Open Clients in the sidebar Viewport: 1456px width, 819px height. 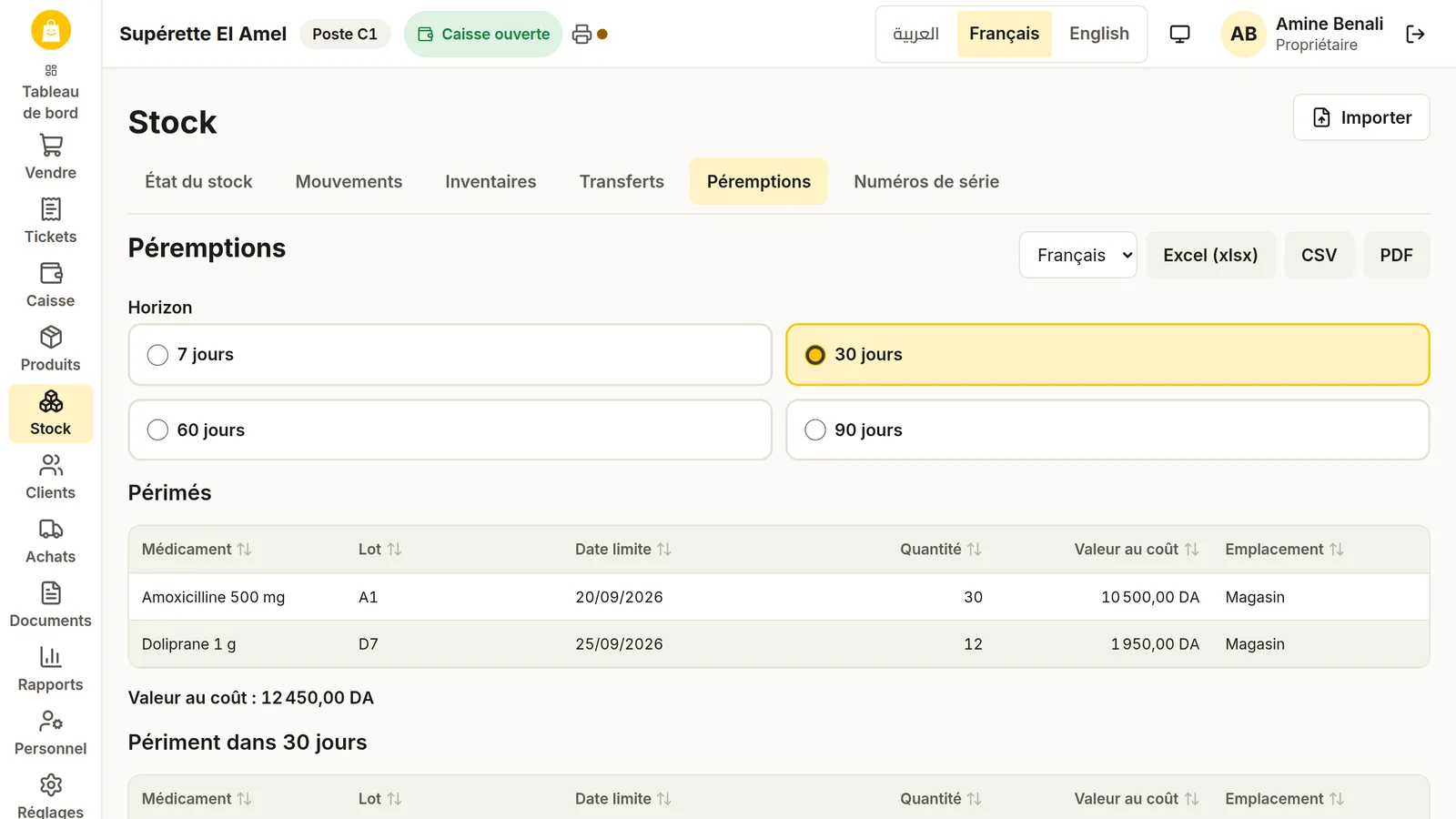click(51, 478)
